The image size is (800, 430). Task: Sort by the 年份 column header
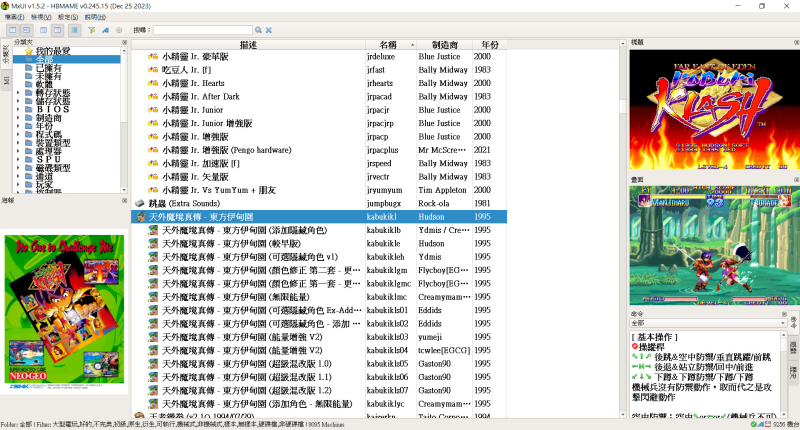[490, 45]
